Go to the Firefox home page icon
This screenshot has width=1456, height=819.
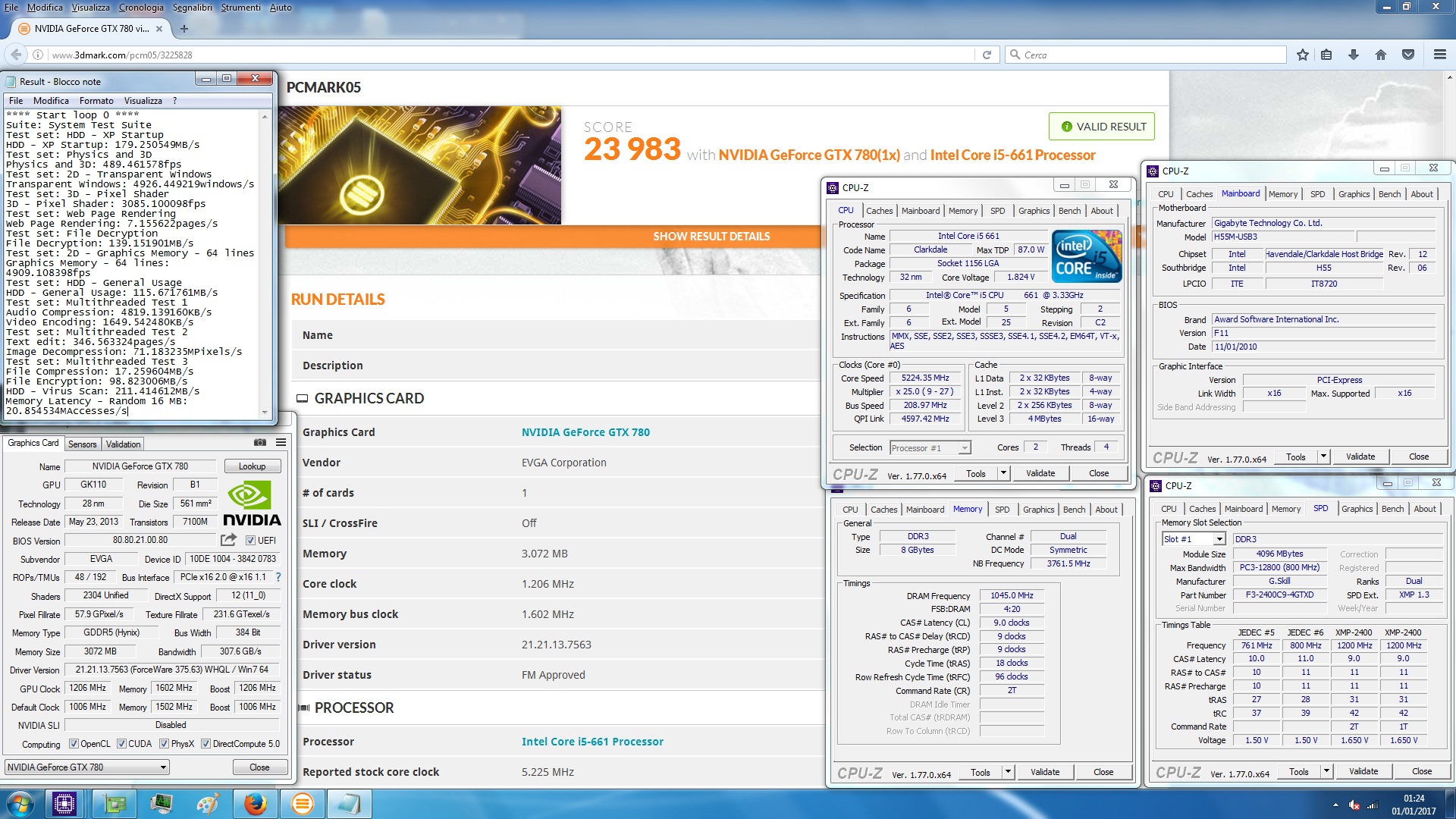(x=1381, y=55)
